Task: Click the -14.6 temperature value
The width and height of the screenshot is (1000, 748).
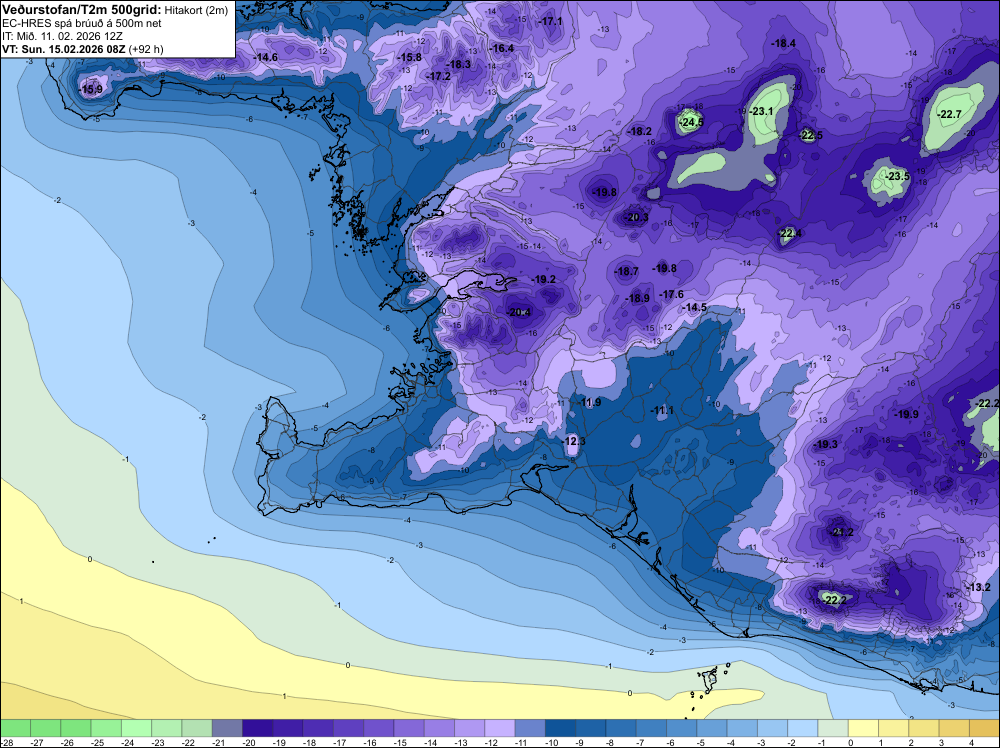Action: pos(265,57)
